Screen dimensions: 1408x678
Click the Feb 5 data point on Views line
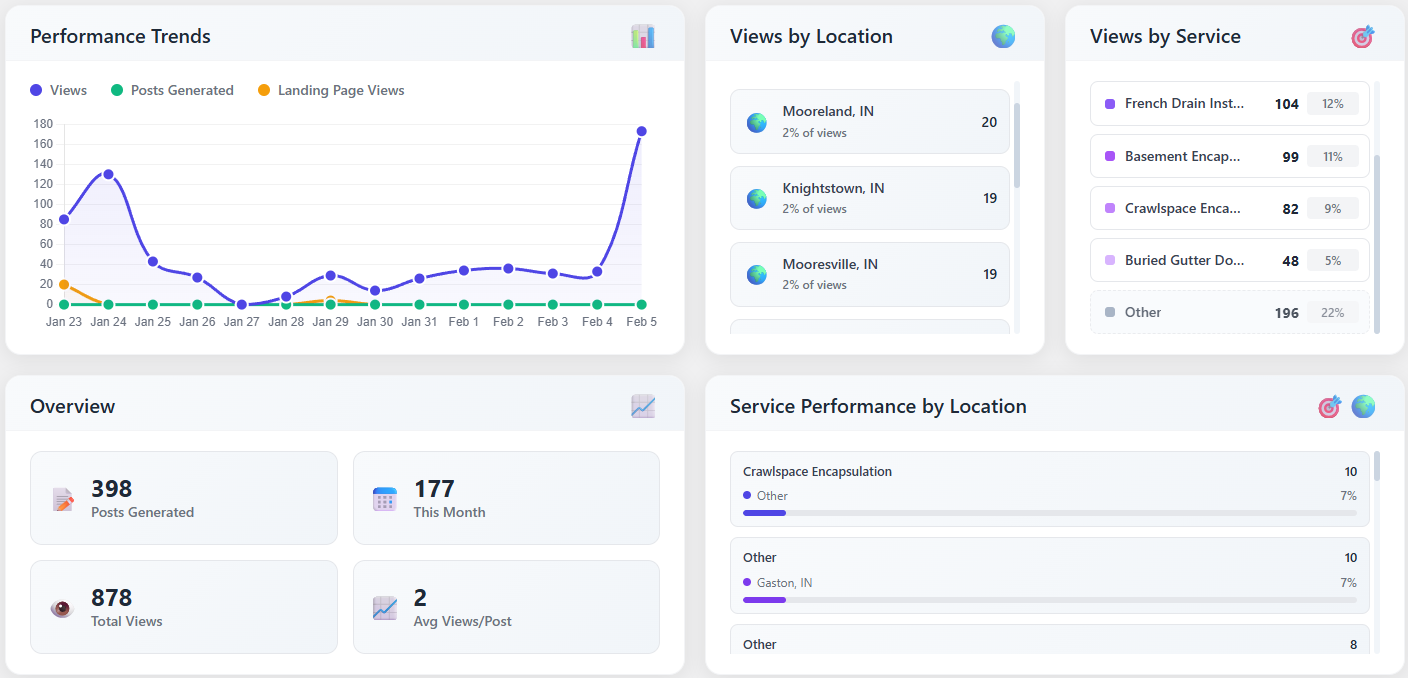coord(641,131)
